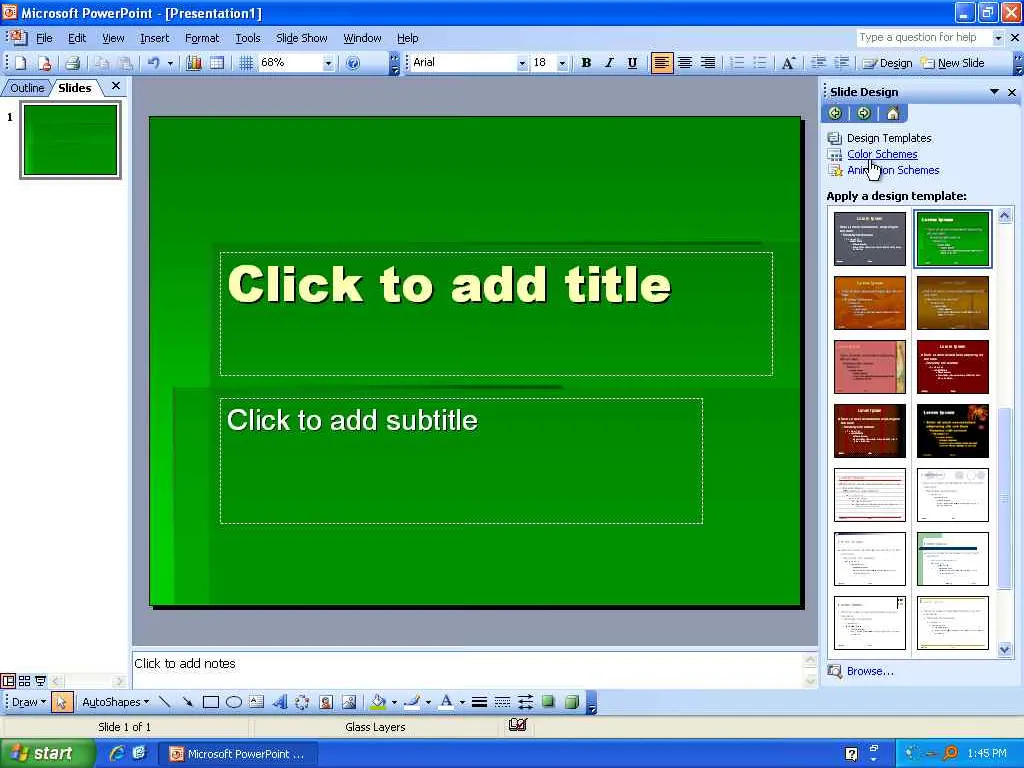Insert WordArt
Screen dimensions: 1024x768
(280, 702)
